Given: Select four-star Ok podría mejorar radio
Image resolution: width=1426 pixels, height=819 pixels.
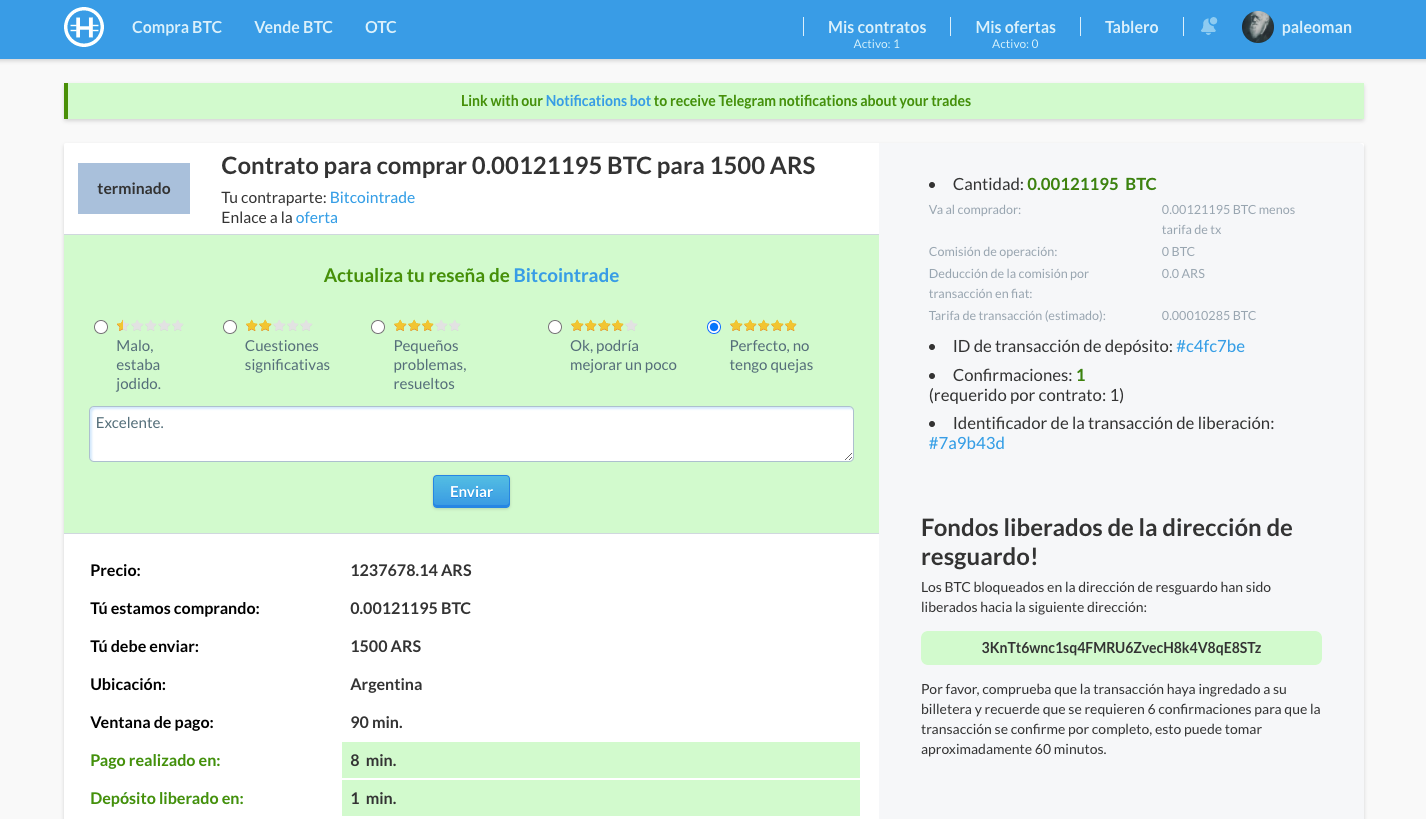Looking at the screenshot, I should tap(555, 327).
